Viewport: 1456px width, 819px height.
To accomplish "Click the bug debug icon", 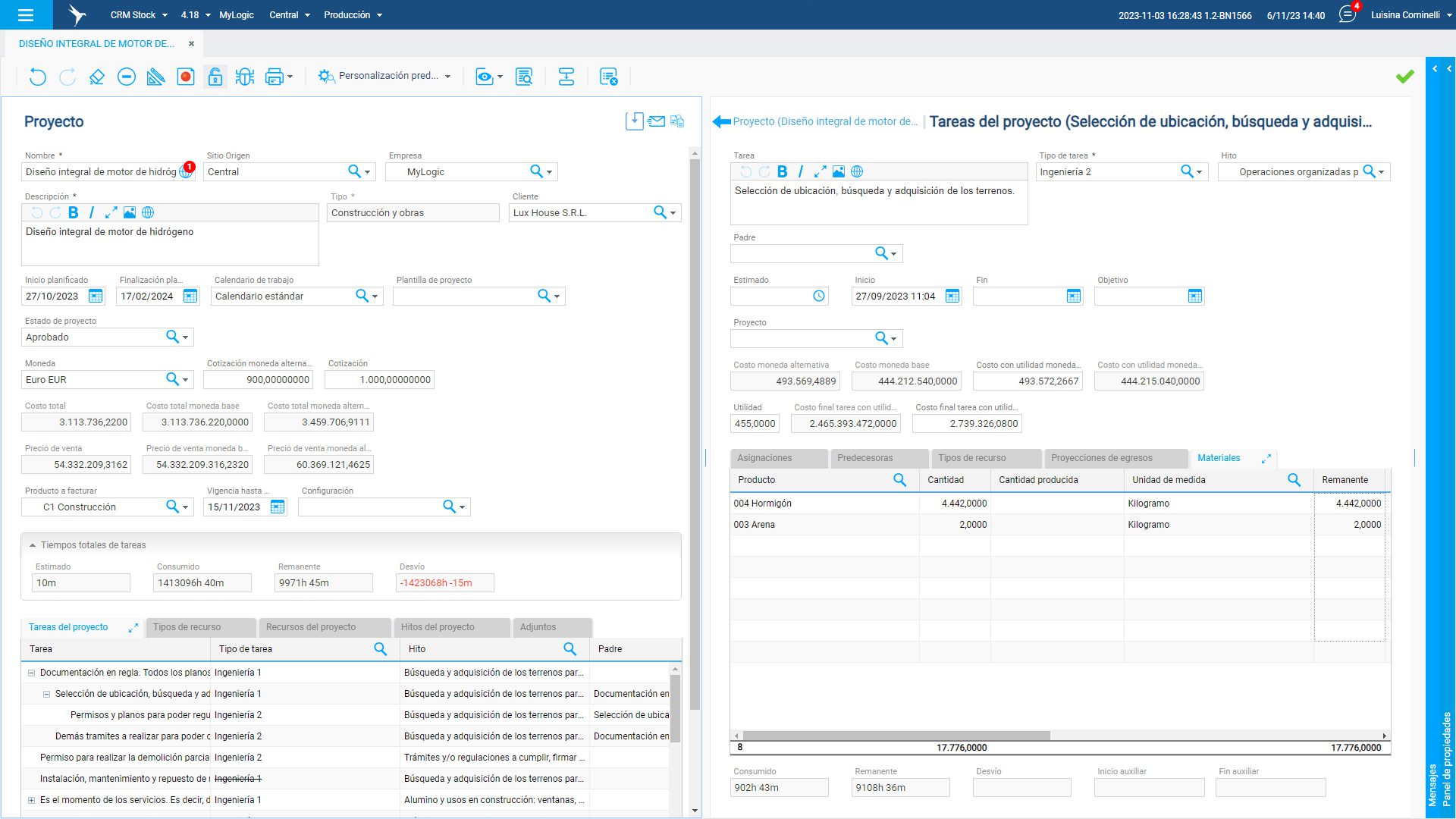I will pyautogui.click(x=244, y=77).
